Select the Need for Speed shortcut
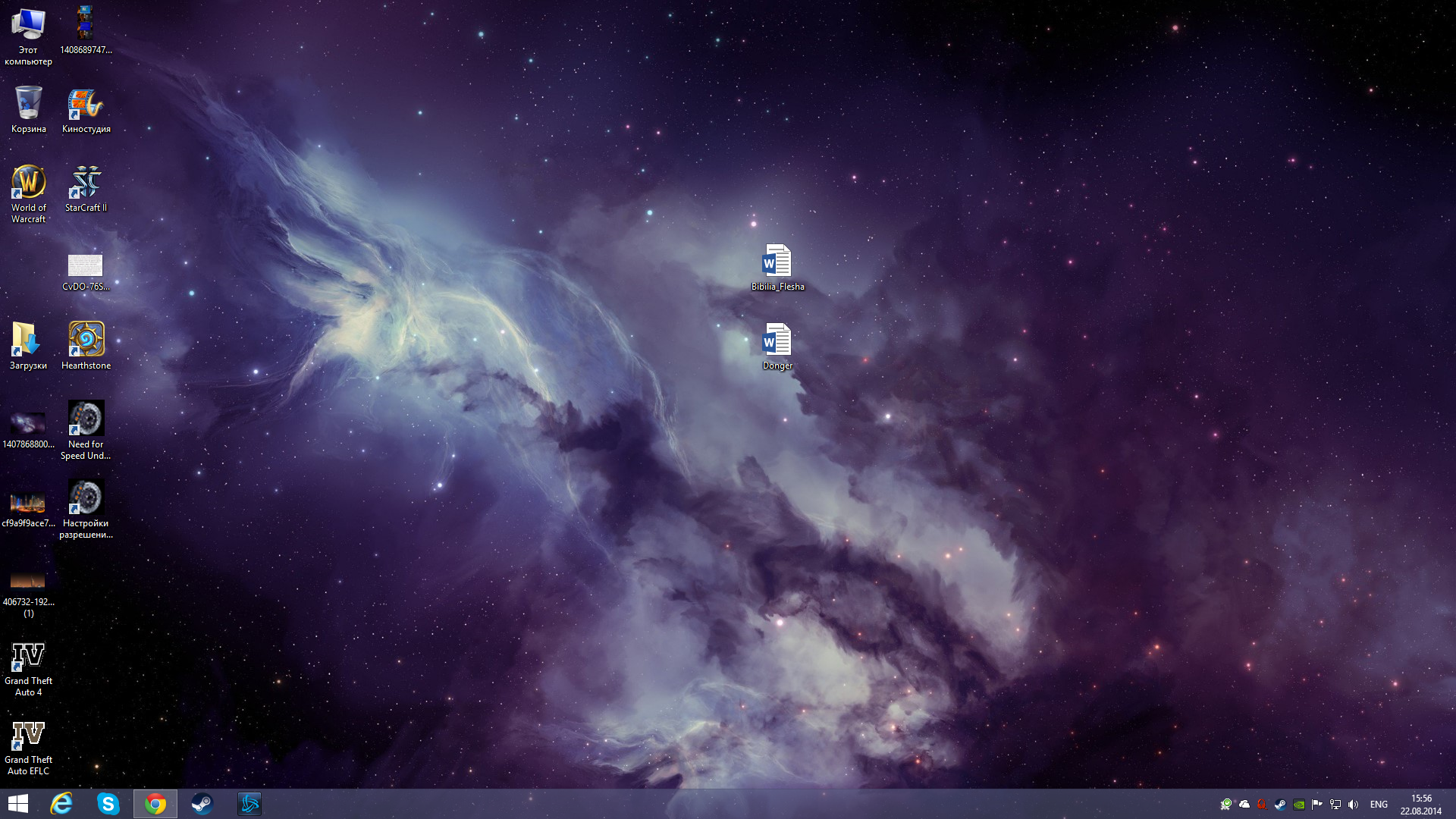Viewport: 1456px width, 819px height. point(86,419)
